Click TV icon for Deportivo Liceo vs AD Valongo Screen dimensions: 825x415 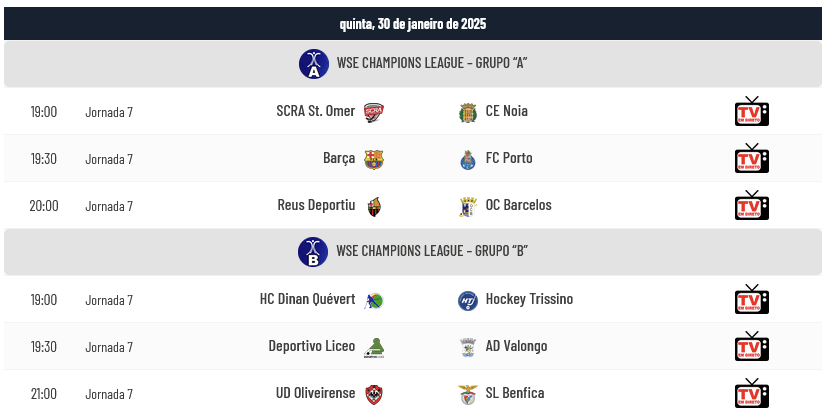click(x=751, y=347)
